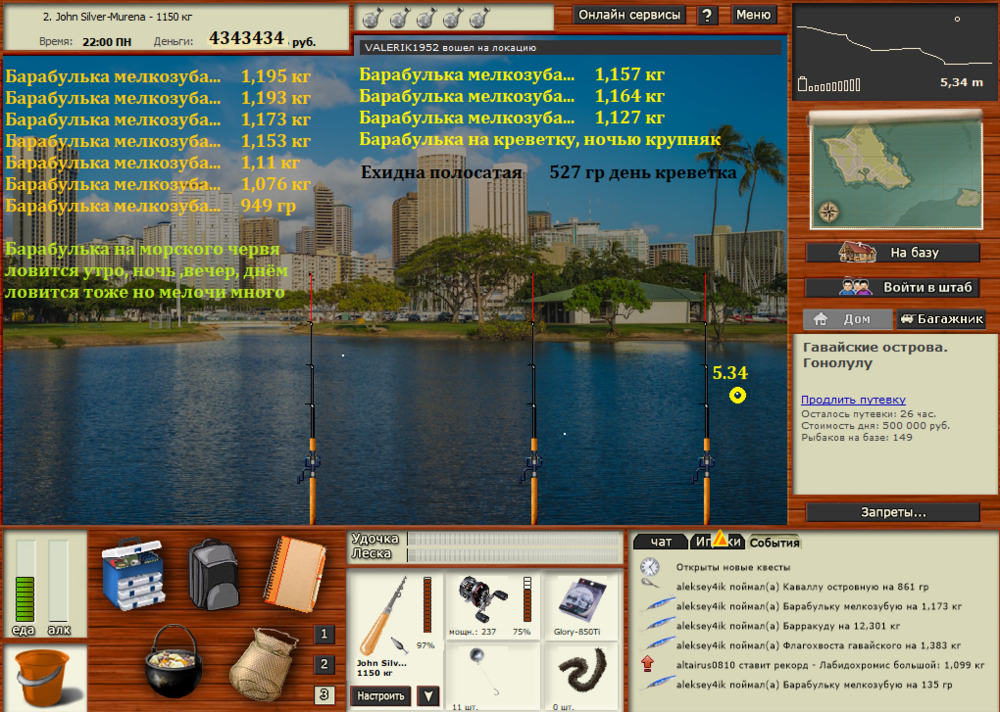Click the rod wear indicator at 97%
Screen dimensions: 1000x712
(x=427, y=604)
